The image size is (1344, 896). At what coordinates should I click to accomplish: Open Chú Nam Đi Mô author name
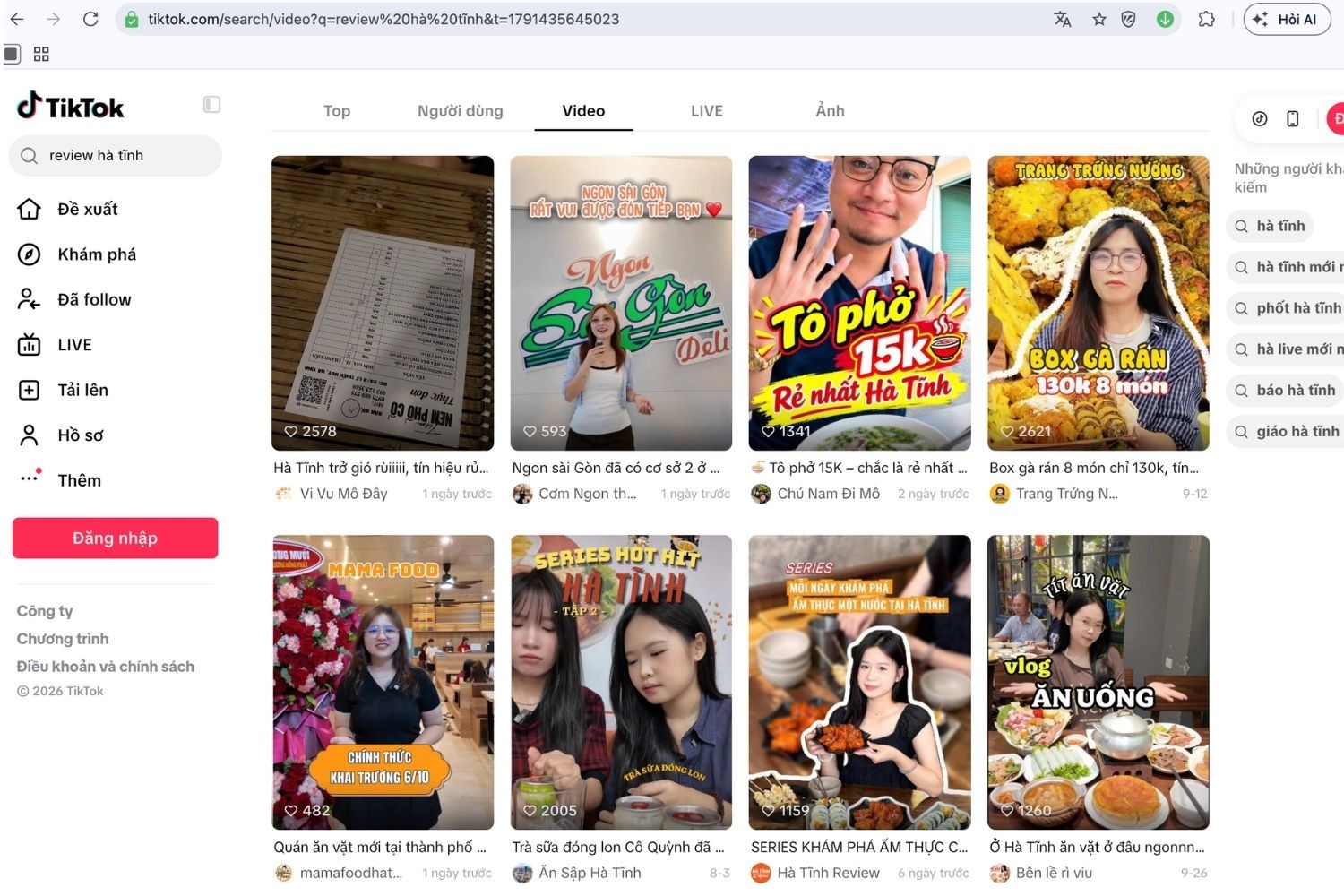(829, 494)
